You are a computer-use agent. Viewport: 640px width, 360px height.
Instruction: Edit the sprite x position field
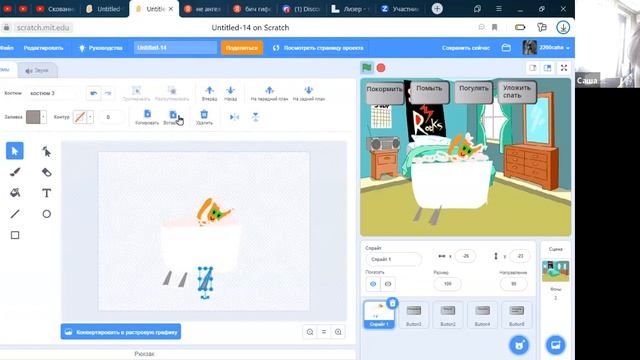[x=465, y=256]
